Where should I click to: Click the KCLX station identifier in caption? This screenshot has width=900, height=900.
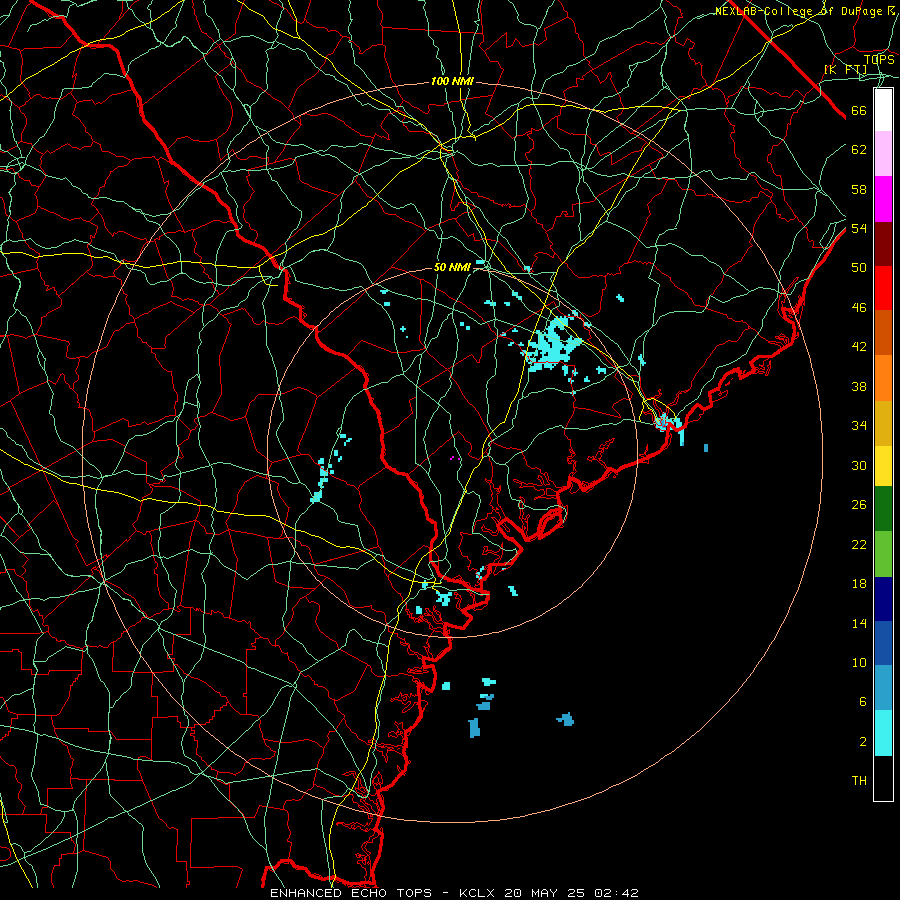click(x=476, y=893)
